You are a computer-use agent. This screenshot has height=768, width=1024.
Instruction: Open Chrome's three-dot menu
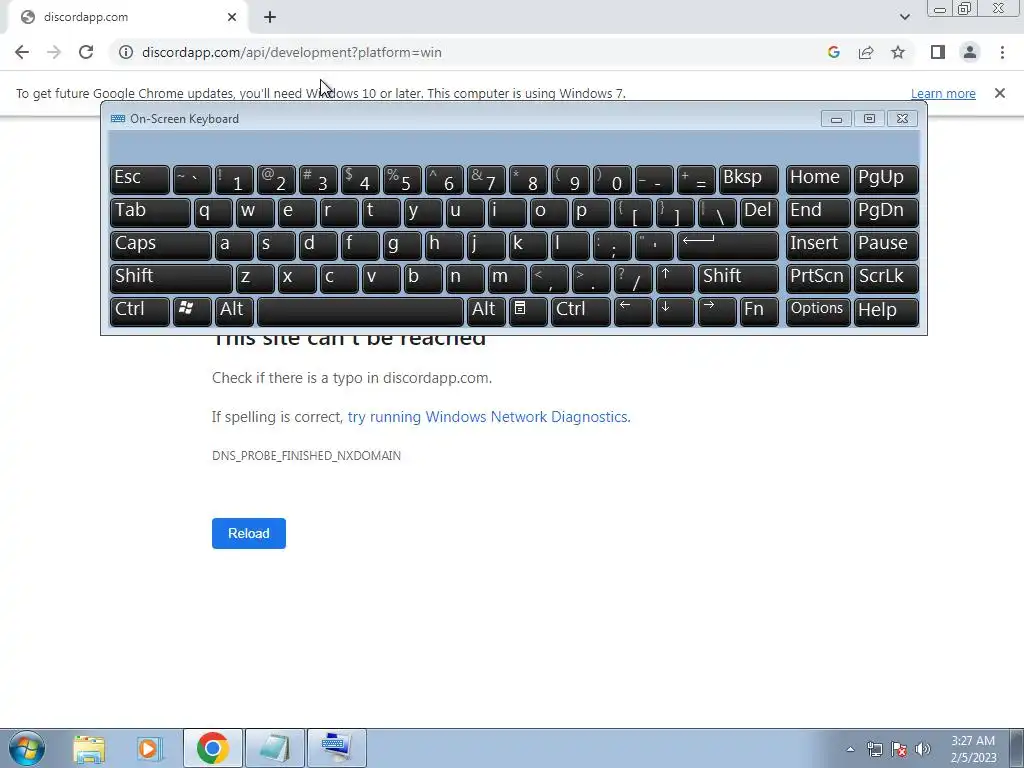1002,52
